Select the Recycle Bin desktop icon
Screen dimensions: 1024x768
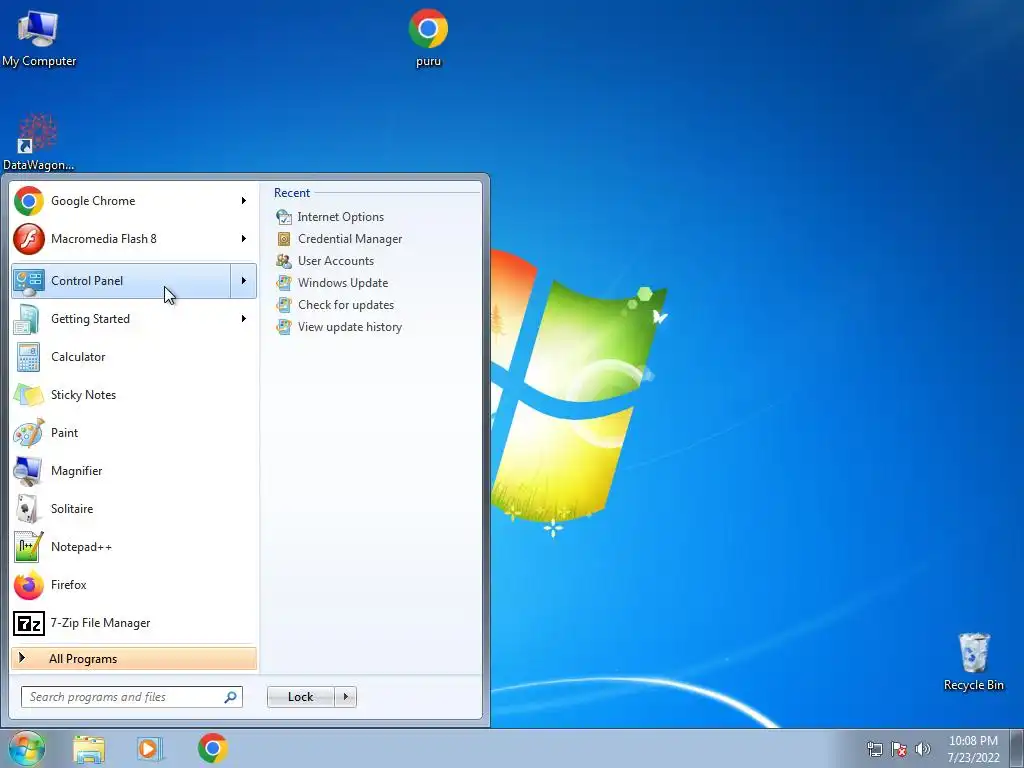[974, 662]
